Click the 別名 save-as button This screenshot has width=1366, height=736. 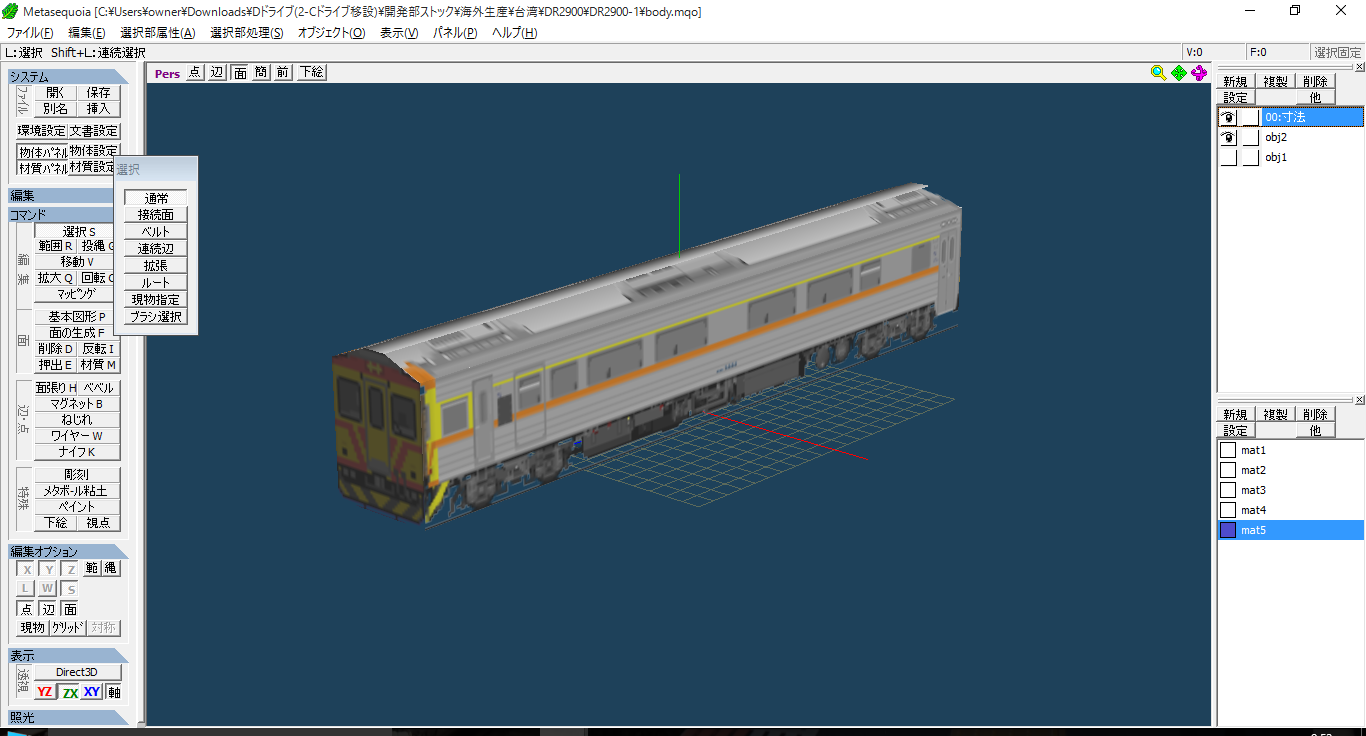55,108
